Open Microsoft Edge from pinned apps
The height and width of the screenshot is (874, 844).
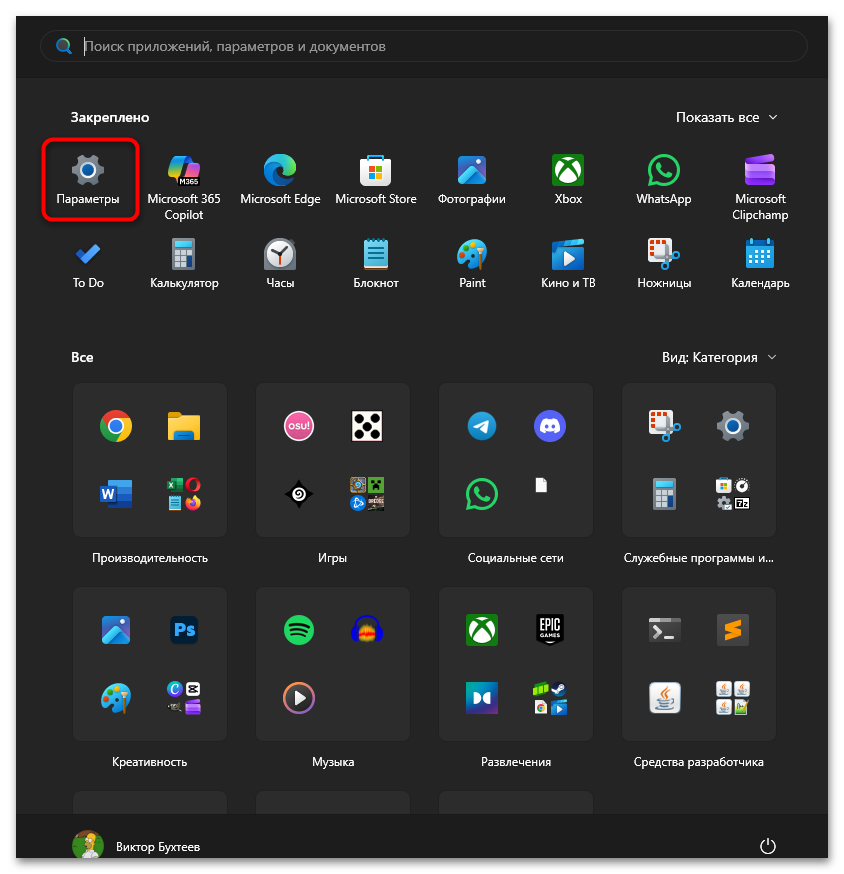point(280,179)
